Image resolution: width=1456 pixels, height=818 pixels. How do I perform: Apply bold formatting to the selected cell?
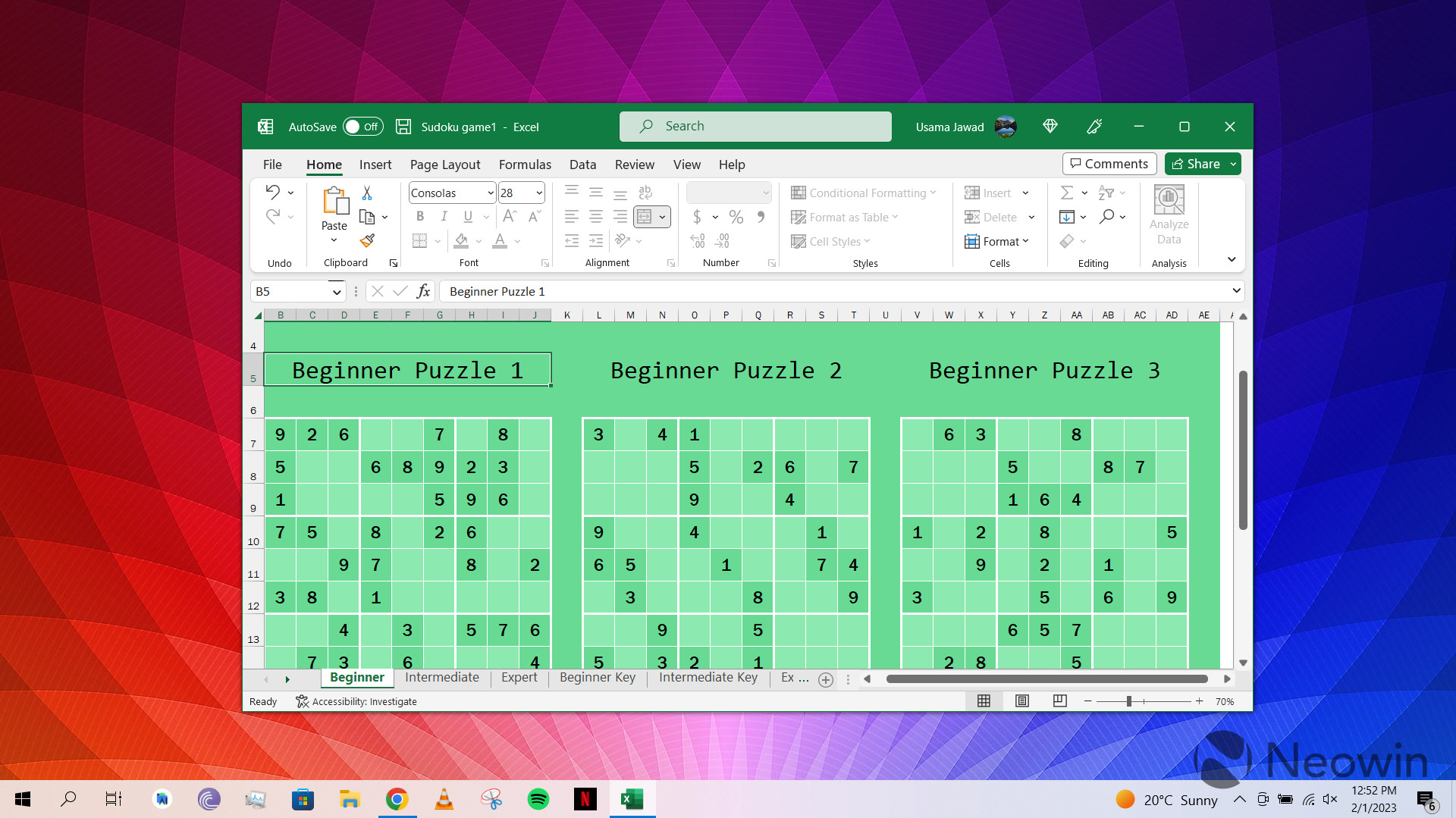(420, 216)
